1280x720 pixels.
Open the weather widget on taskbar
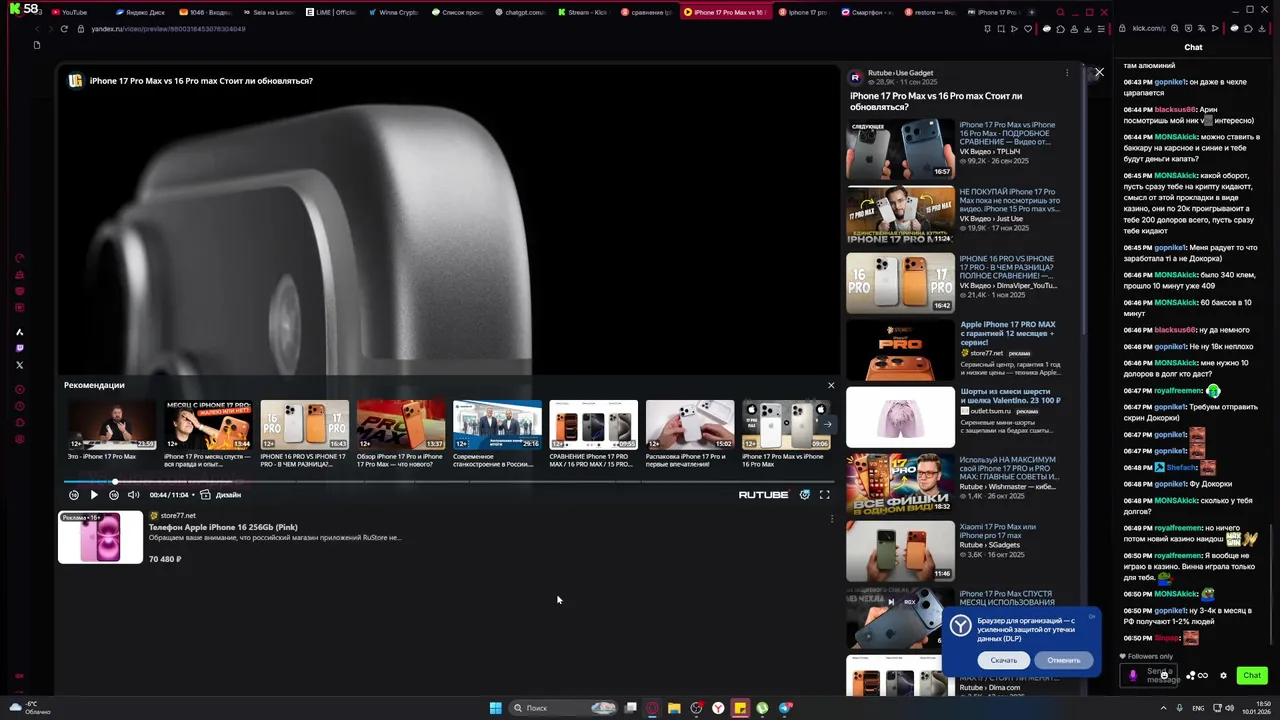(x=30, y=708)
